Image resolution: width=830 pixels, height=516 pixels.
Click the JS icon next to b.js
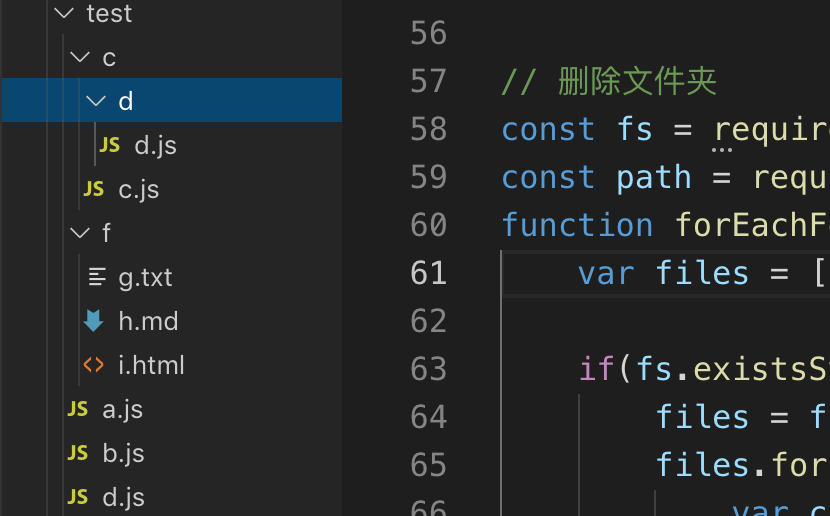(x=78, y=453)
